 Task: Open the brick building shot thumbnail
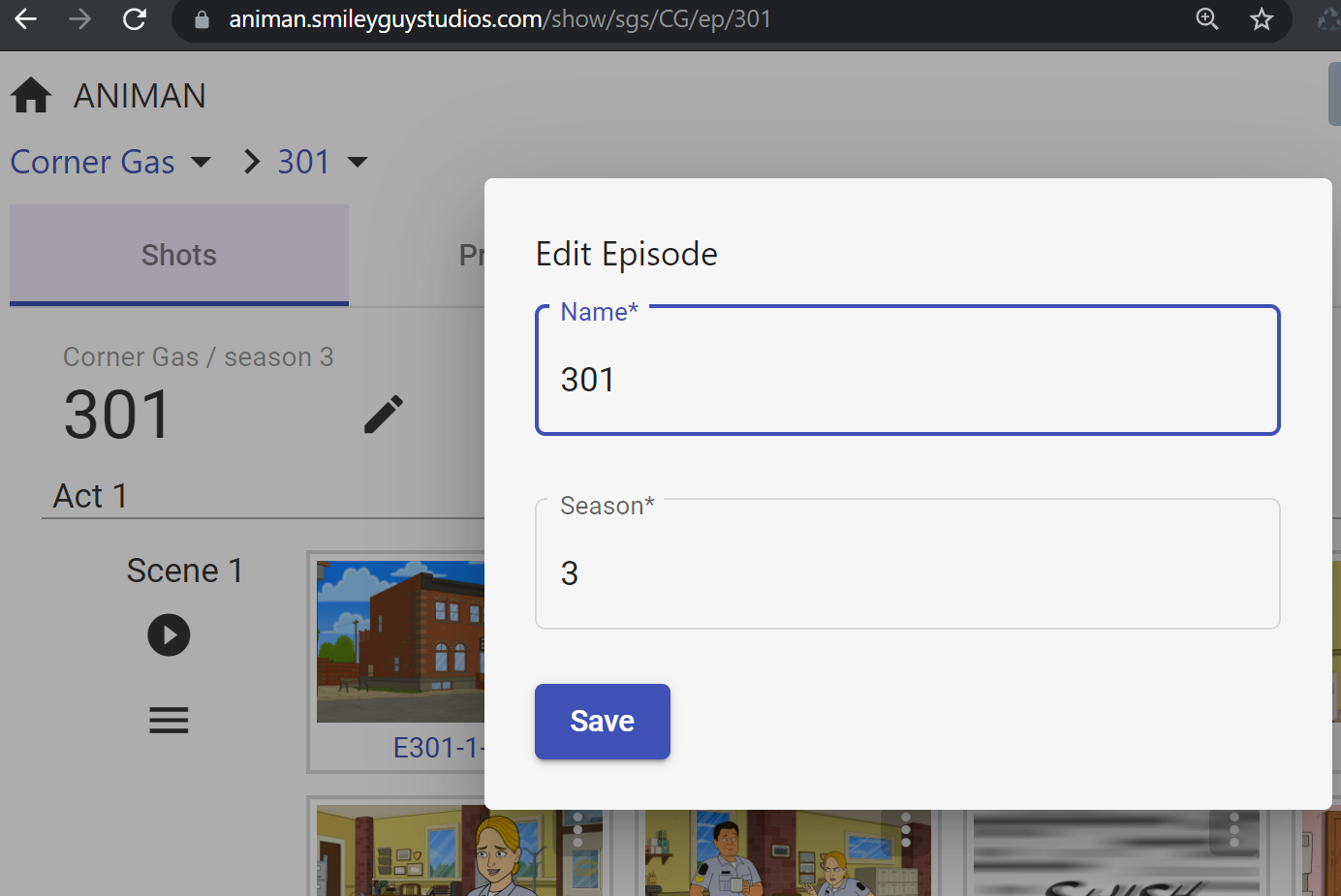[401, 641]
